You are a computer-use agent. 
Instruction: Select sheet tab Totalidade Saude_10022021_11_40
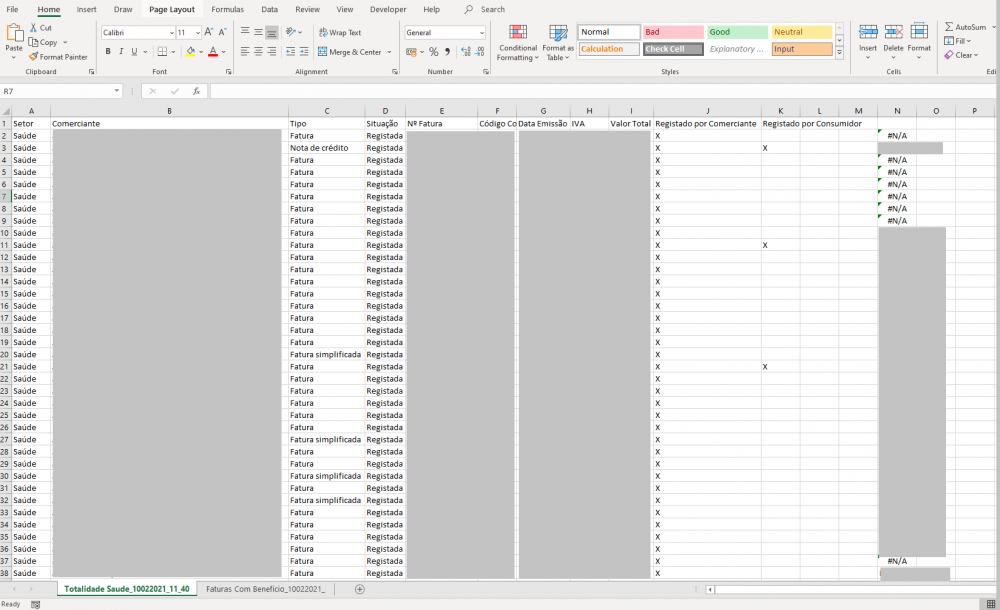coord(127,589)
